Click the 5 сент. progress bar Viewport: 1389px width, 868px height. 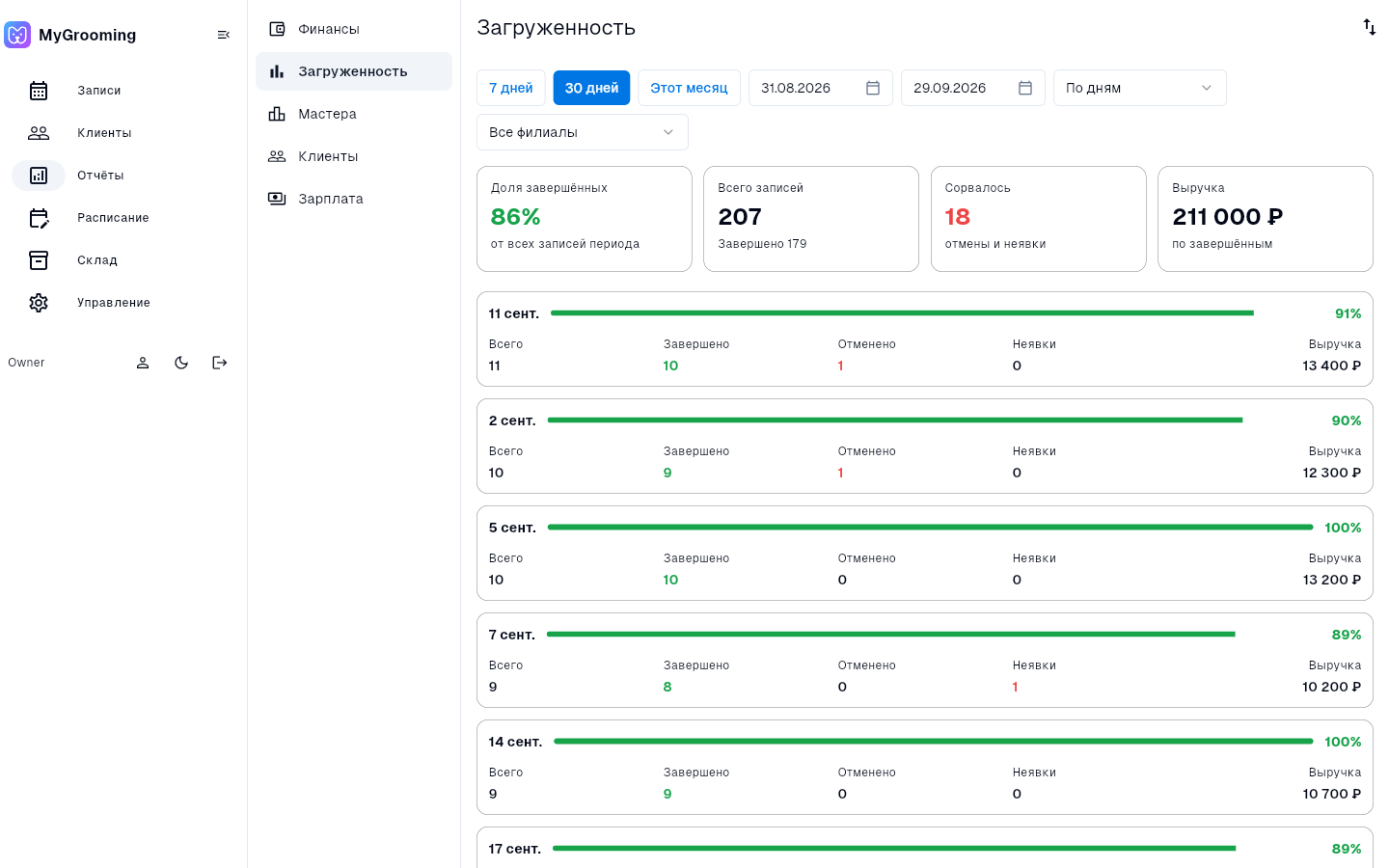tap(930, 528)
